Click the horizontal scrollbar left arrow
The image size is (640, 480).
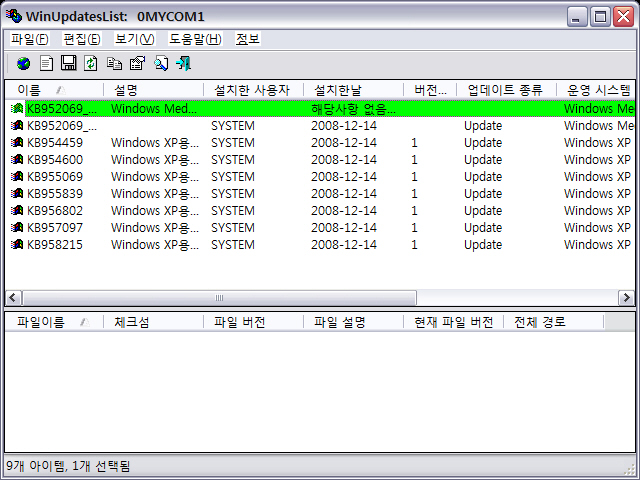pos(13,298)
